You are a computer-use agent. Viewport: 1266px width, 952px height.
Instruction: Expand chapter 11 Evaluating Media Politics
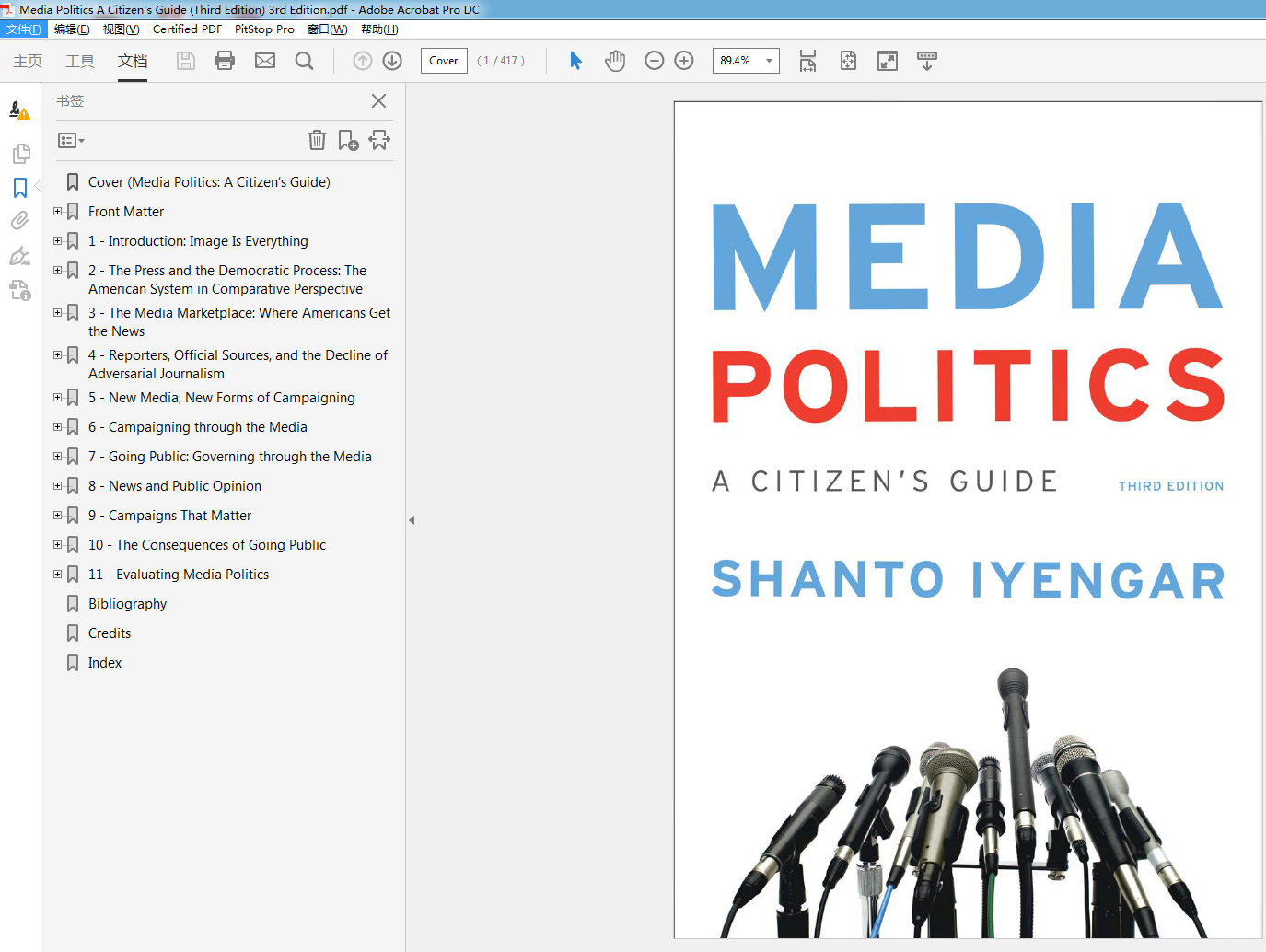click(57, 575)
